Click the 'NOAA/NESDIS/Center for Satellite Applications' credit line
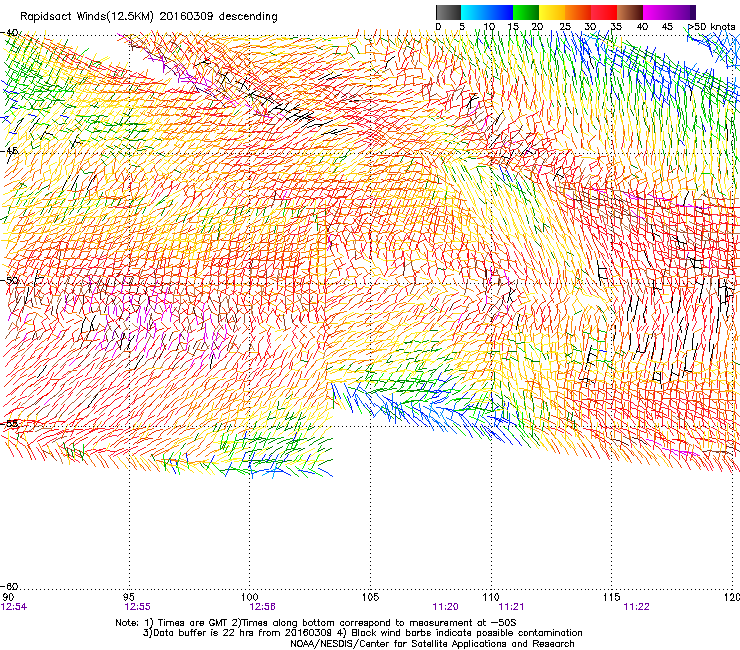The height and width of the screenshot is (650, 740). click(x=432, y=644)
